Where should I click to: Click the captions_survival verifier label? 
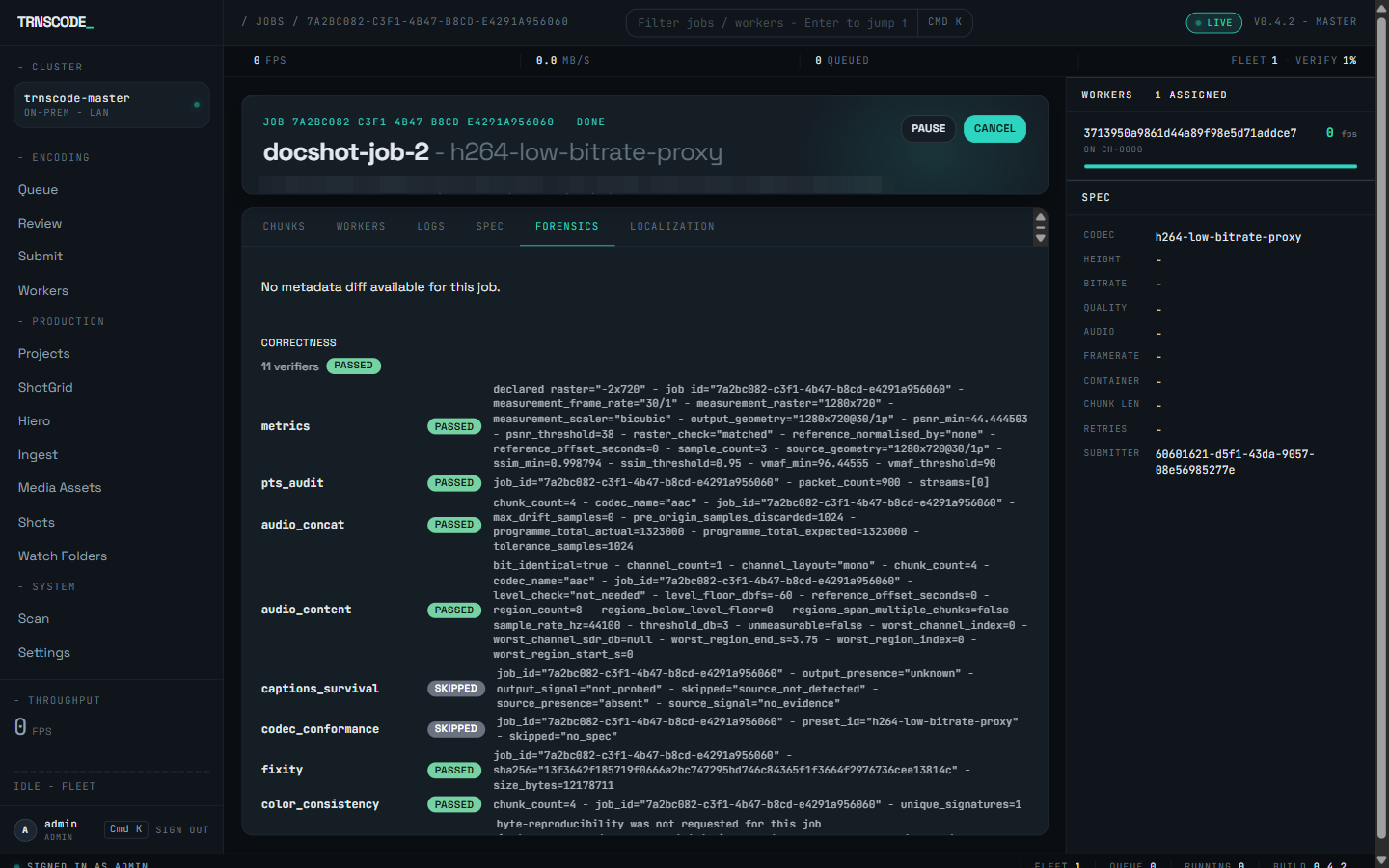[x=320, y=689]
